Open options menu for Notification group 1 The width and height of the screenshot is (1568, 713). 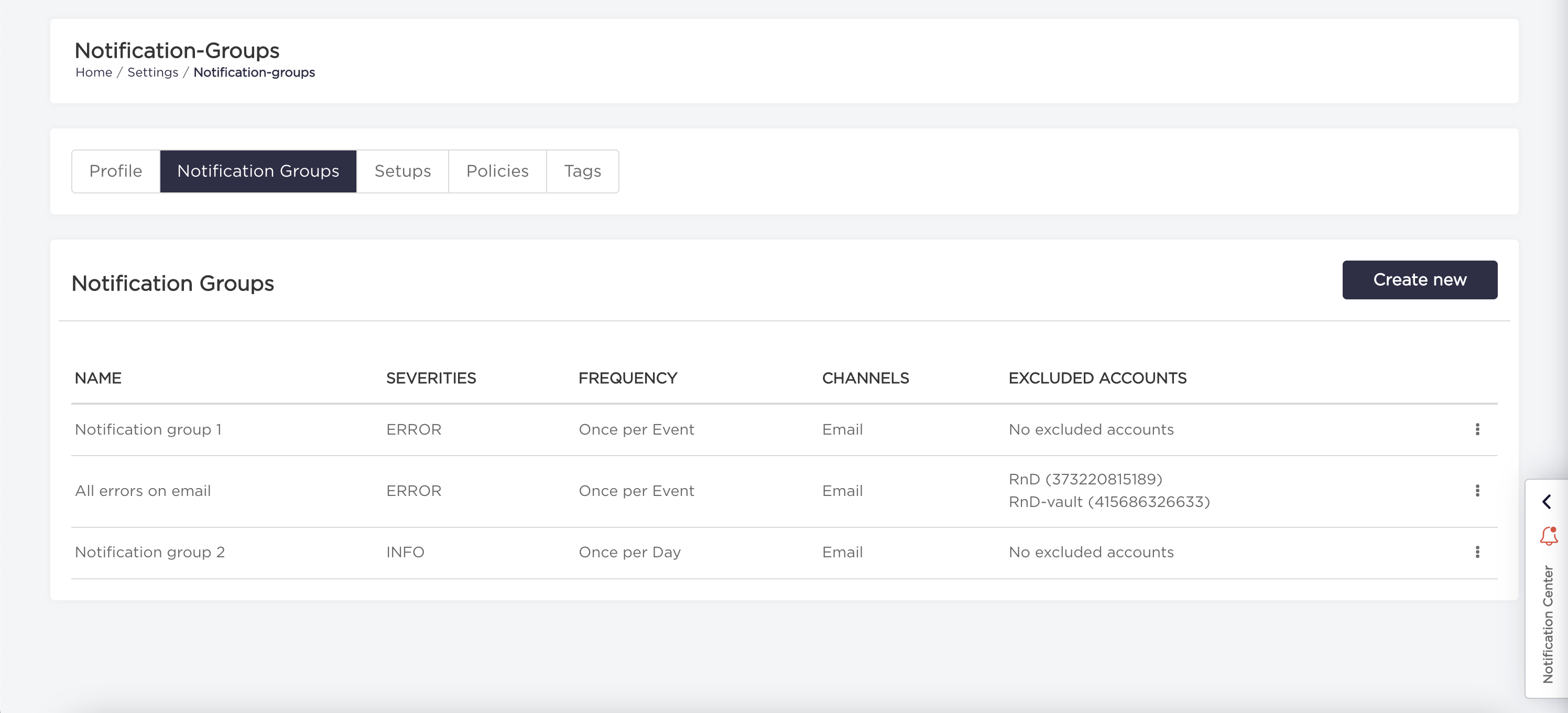(1477, 429)
